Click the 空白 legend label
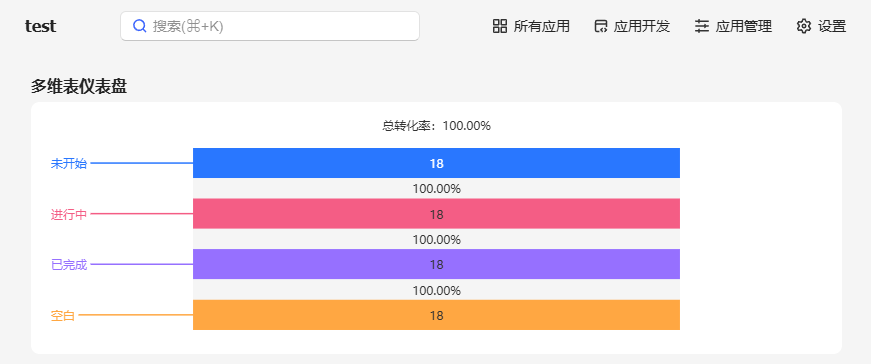 (x=63, y=316)
